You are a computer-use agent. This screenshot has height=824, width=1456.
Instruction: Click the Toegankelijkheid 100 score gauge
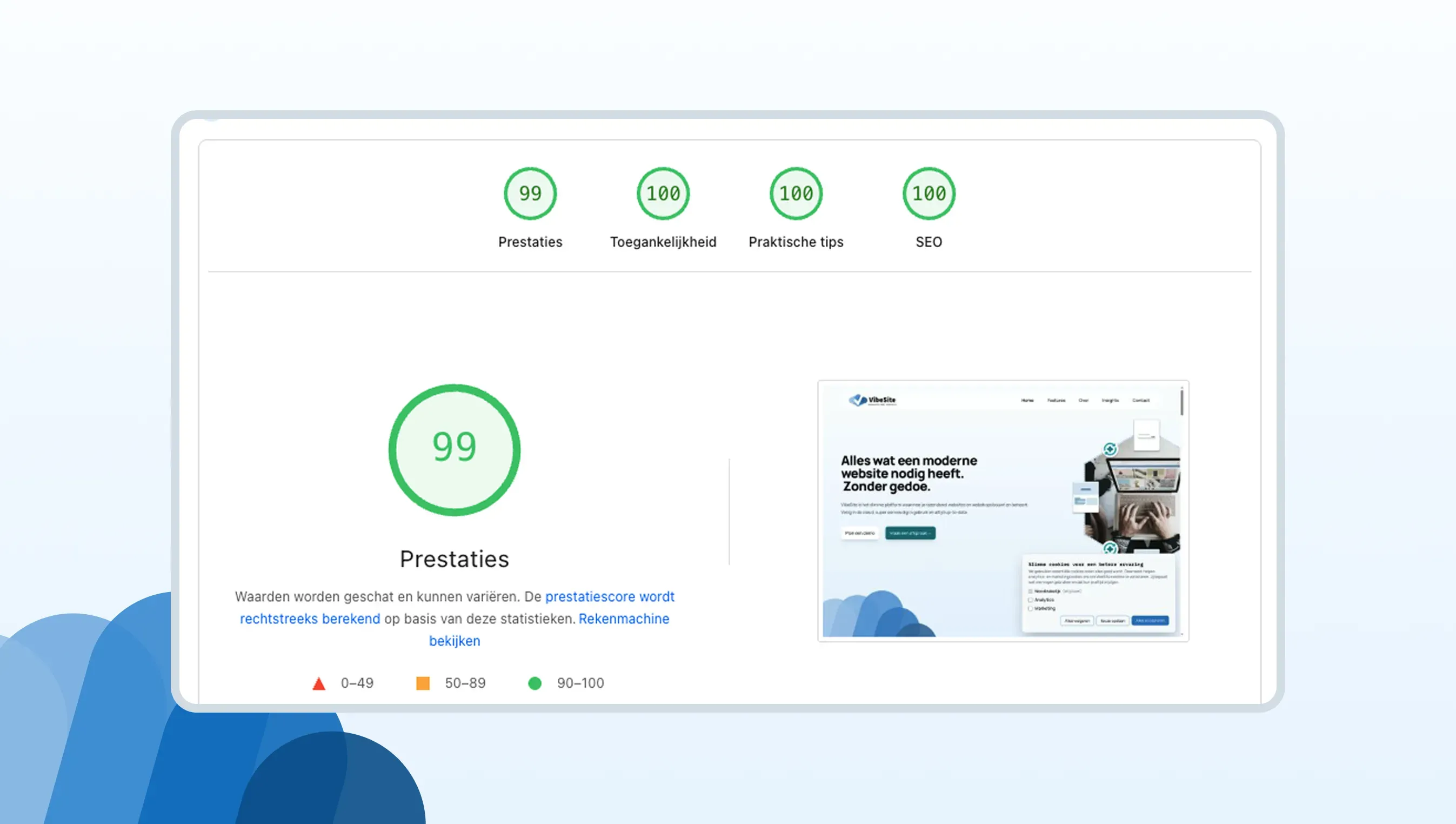pyautogui.click(x=663, y=194)
